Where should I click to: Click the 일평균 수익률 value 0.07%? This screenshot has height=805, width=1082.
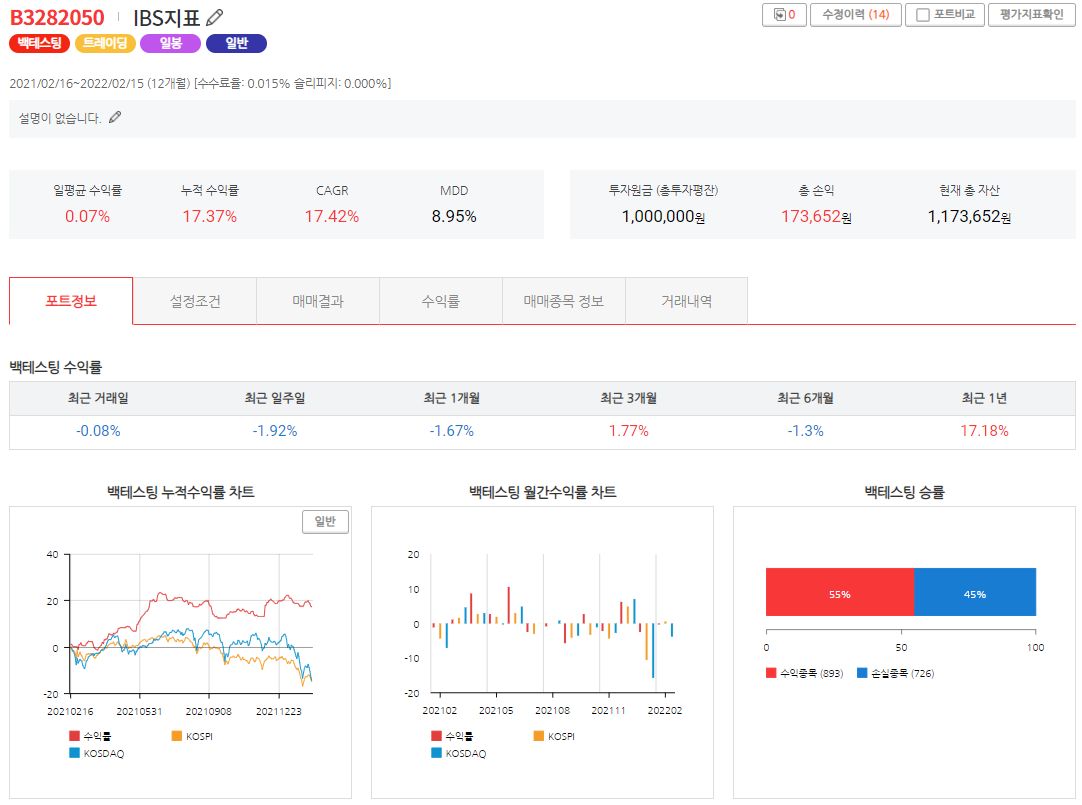pos(87,217)
